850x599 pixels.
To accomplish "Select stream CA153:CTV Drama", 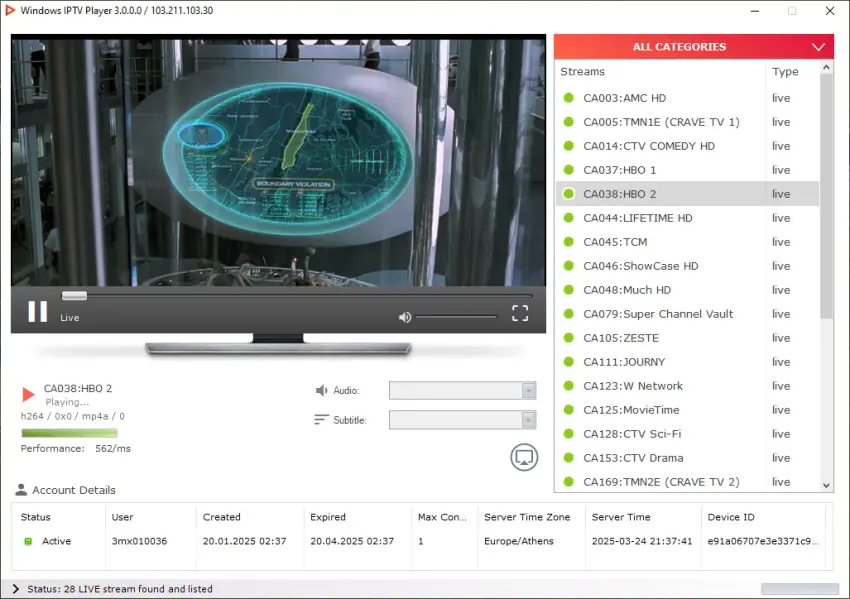I will point(687,458).
